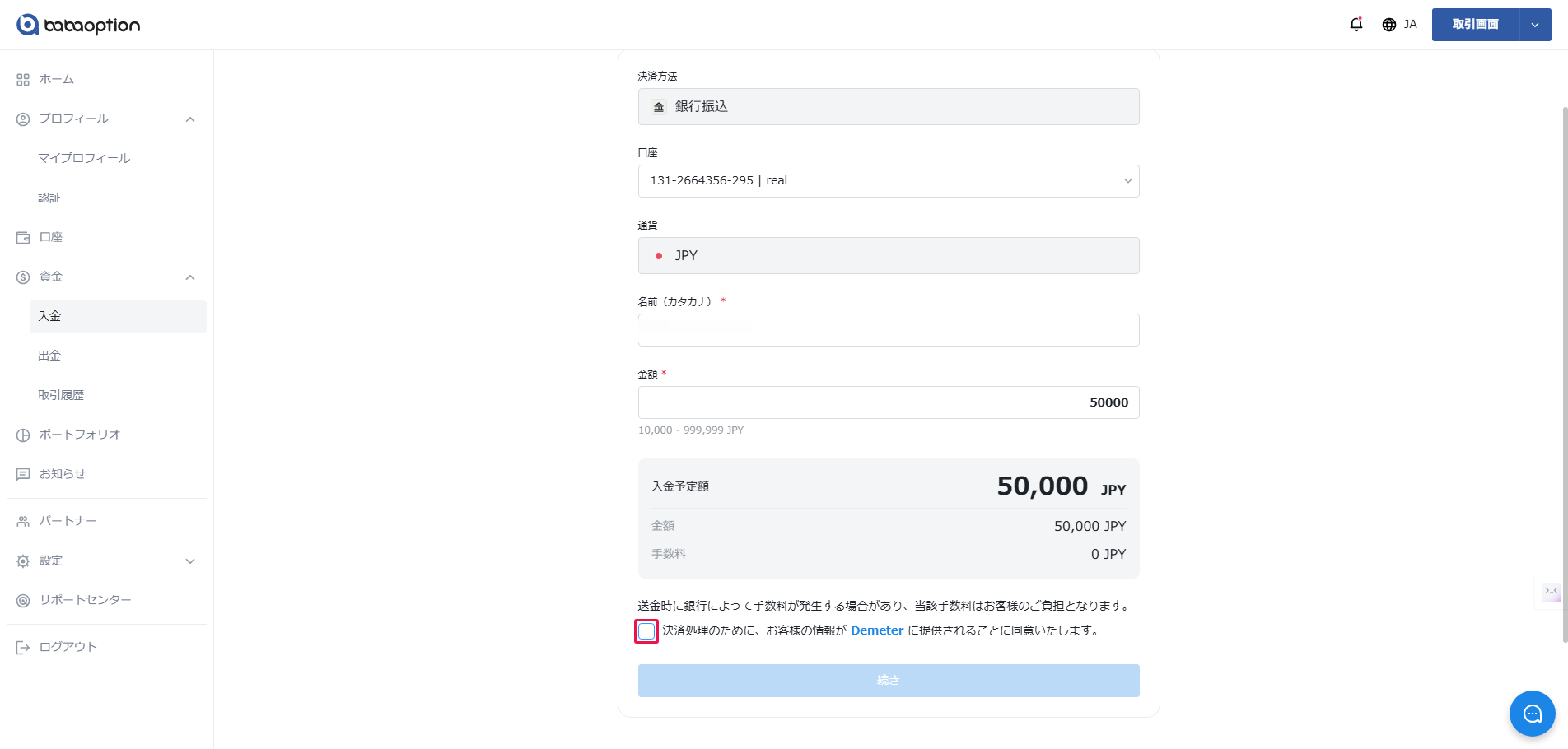Collapse the プロフィール sidebar section
Viewport: 1568px width, 749px height.
190,119
